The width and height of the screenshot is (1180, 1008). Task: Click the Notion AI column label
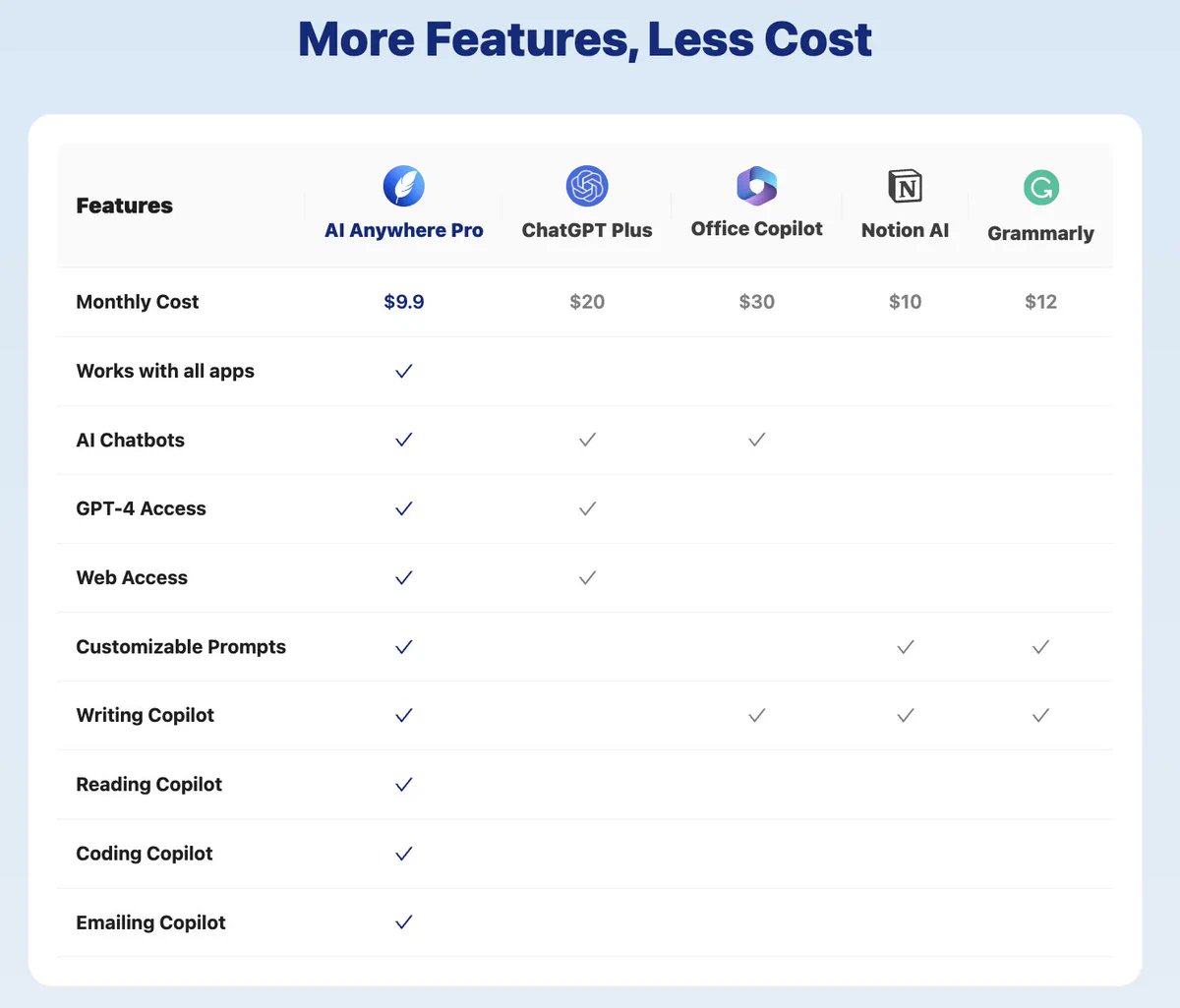tap(906, 230)
